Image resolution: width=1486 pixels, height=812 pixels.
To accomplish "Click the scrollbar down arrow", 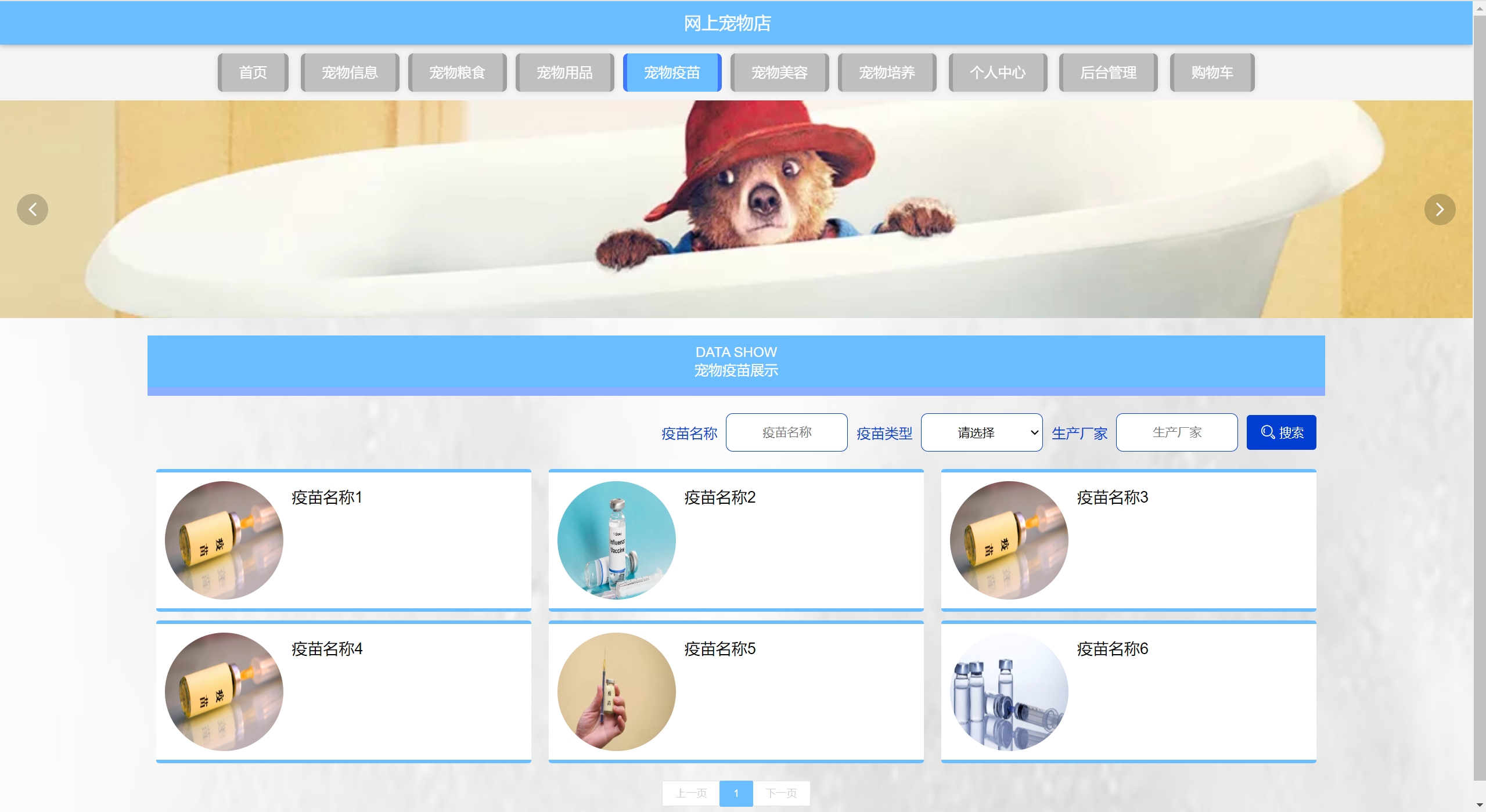I will (x=1480, y=806).
